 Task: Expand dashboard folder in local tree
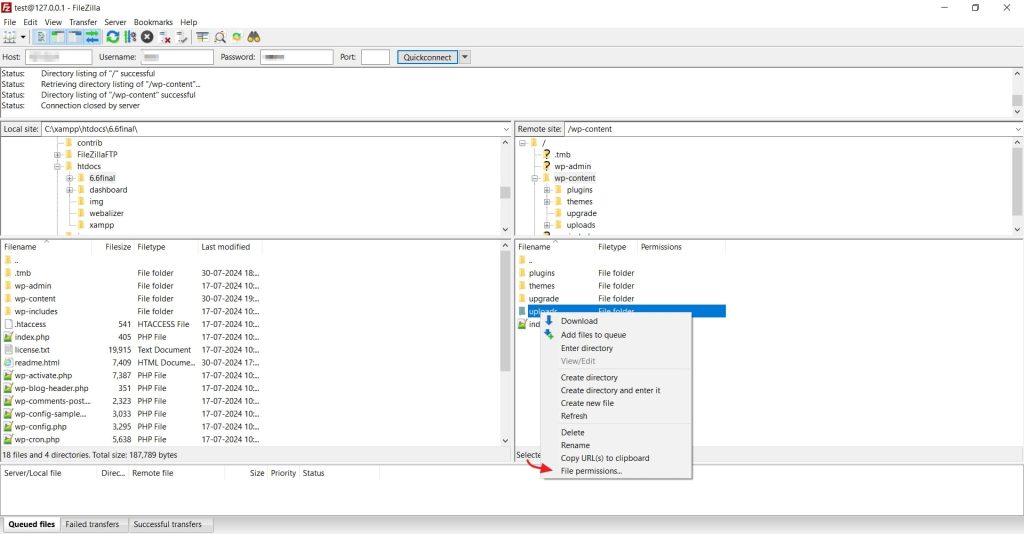pyautogui.click(x=69, y=190)
